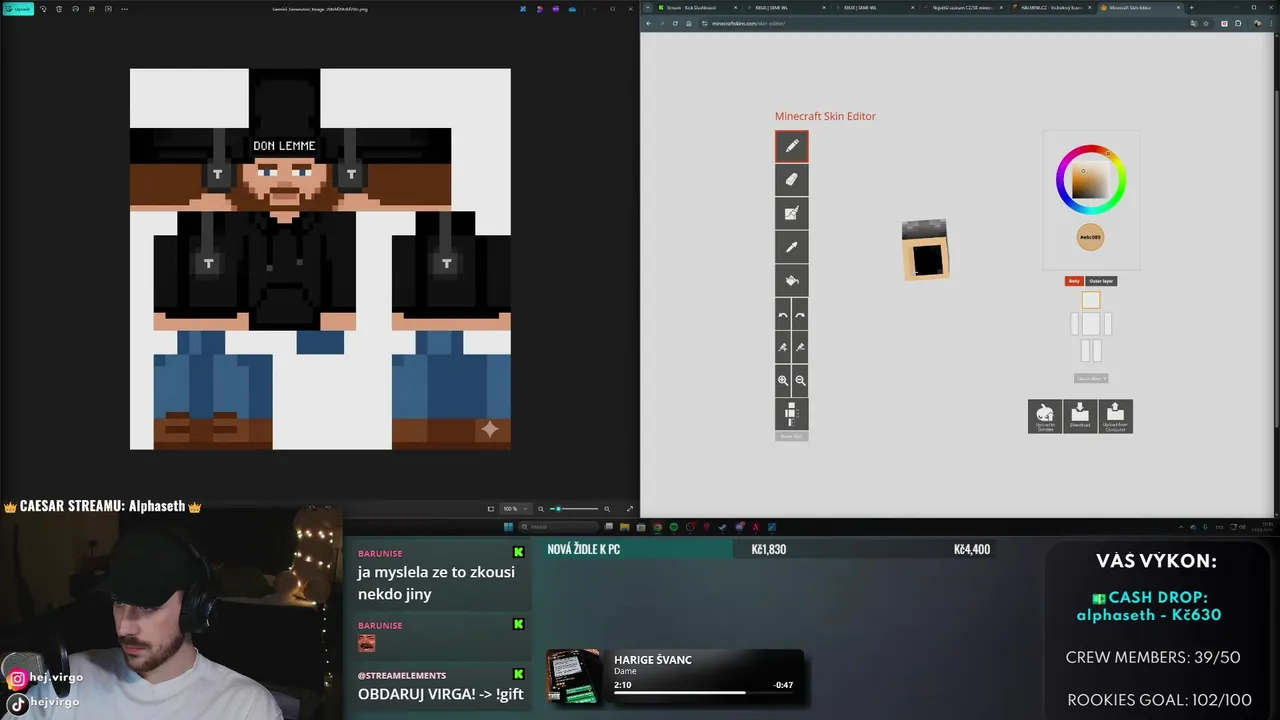
Task: Switch to the Outer layer
Action: point(1101,281)
